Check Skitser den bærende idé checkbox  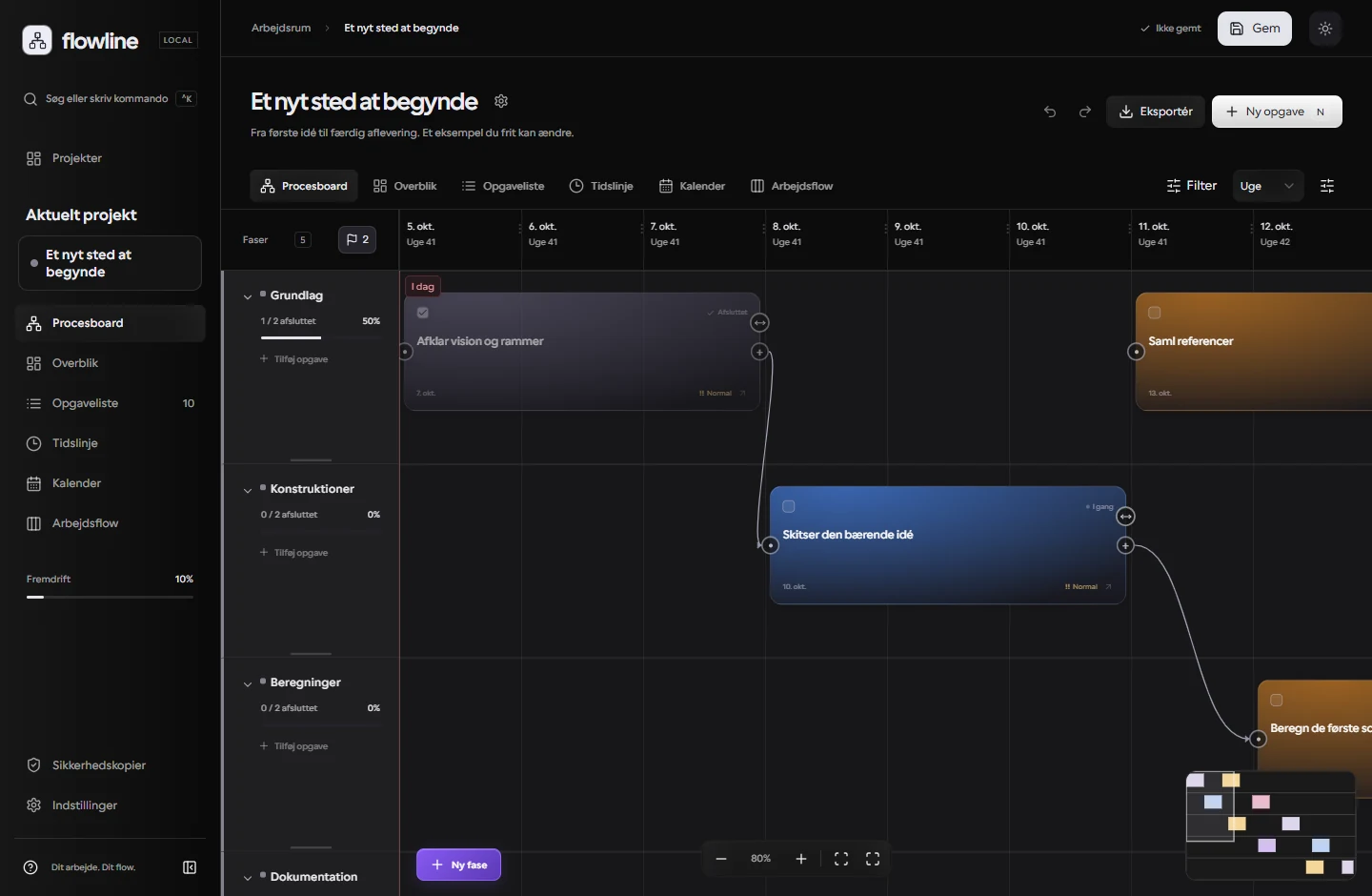click(x=789, y=506)
